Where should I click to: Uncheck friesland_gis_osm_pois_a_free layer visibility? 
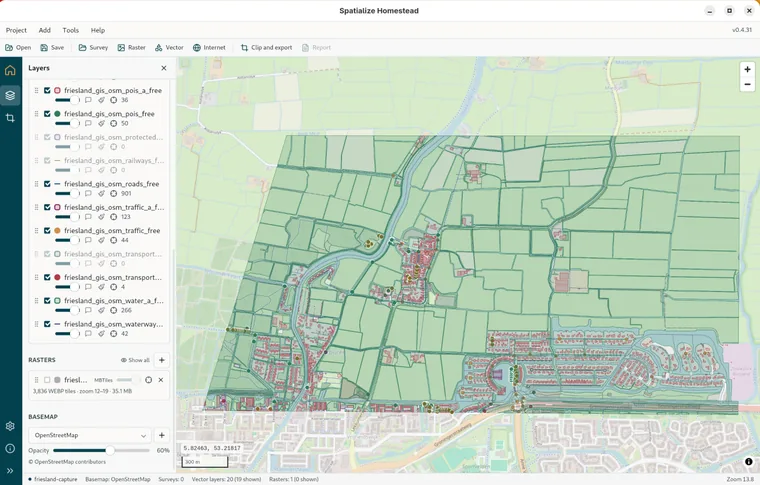[x=47, y=91]
